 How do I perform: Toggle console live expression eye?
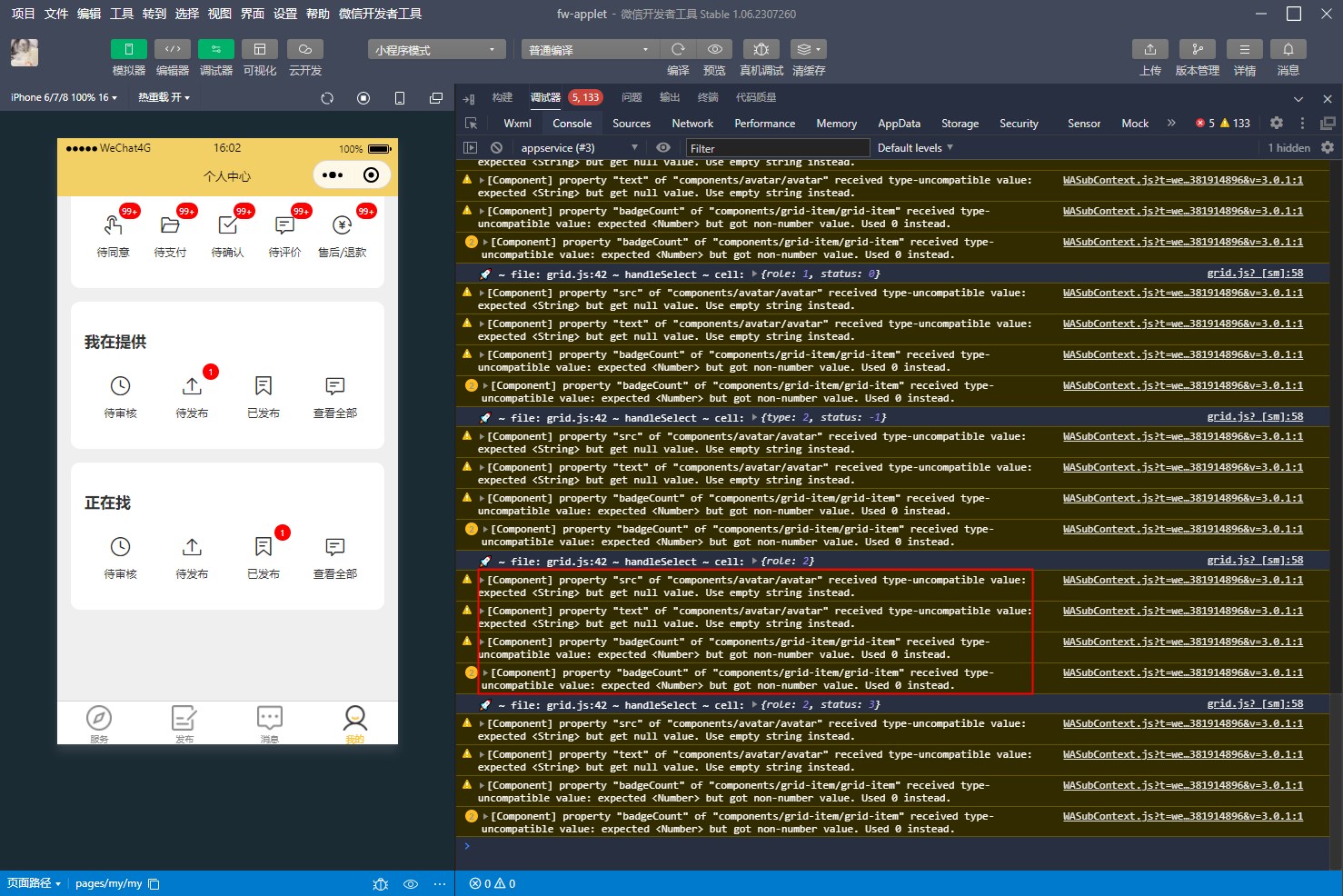click(663, 147)
